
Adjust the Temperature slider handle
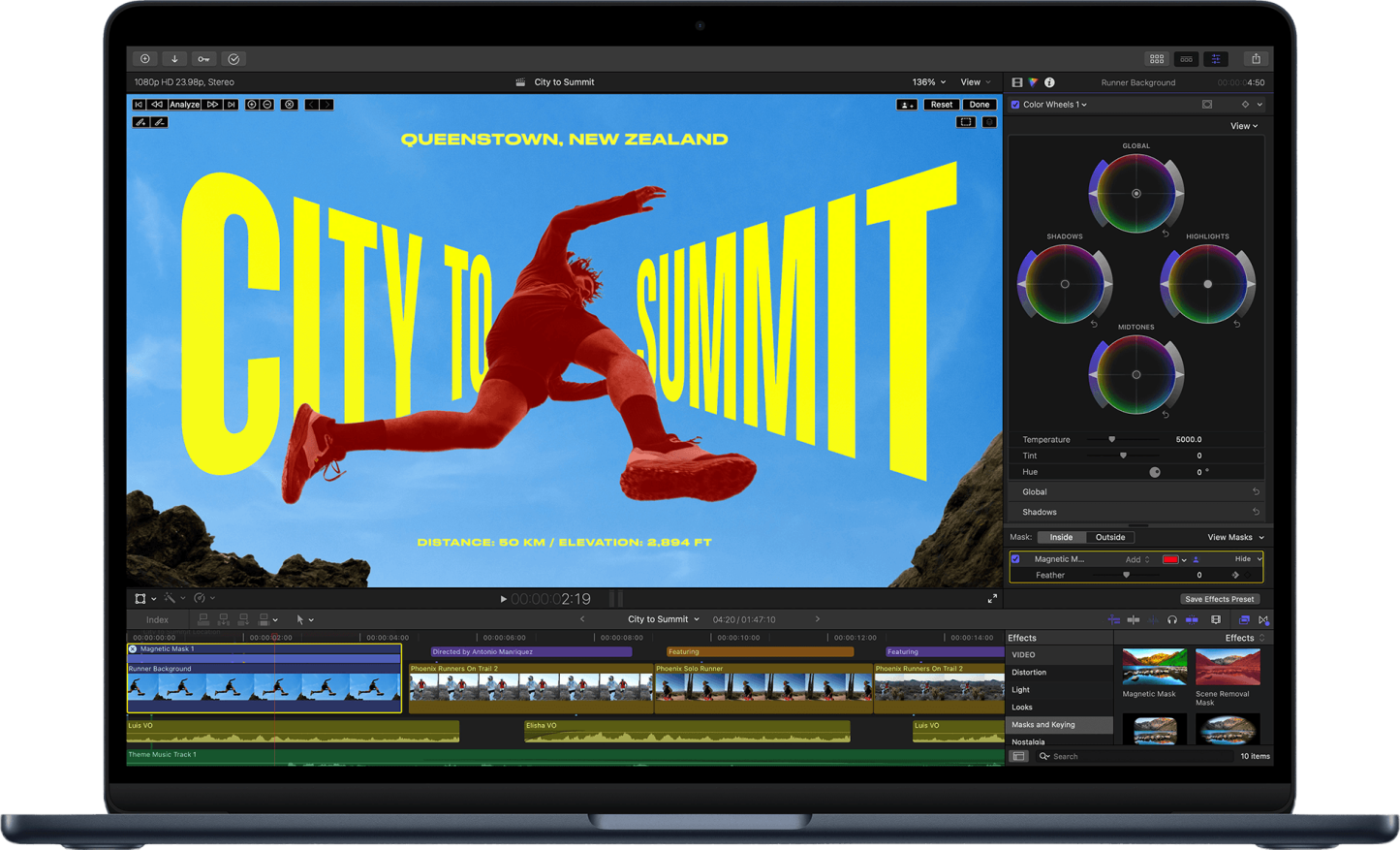1111,439
